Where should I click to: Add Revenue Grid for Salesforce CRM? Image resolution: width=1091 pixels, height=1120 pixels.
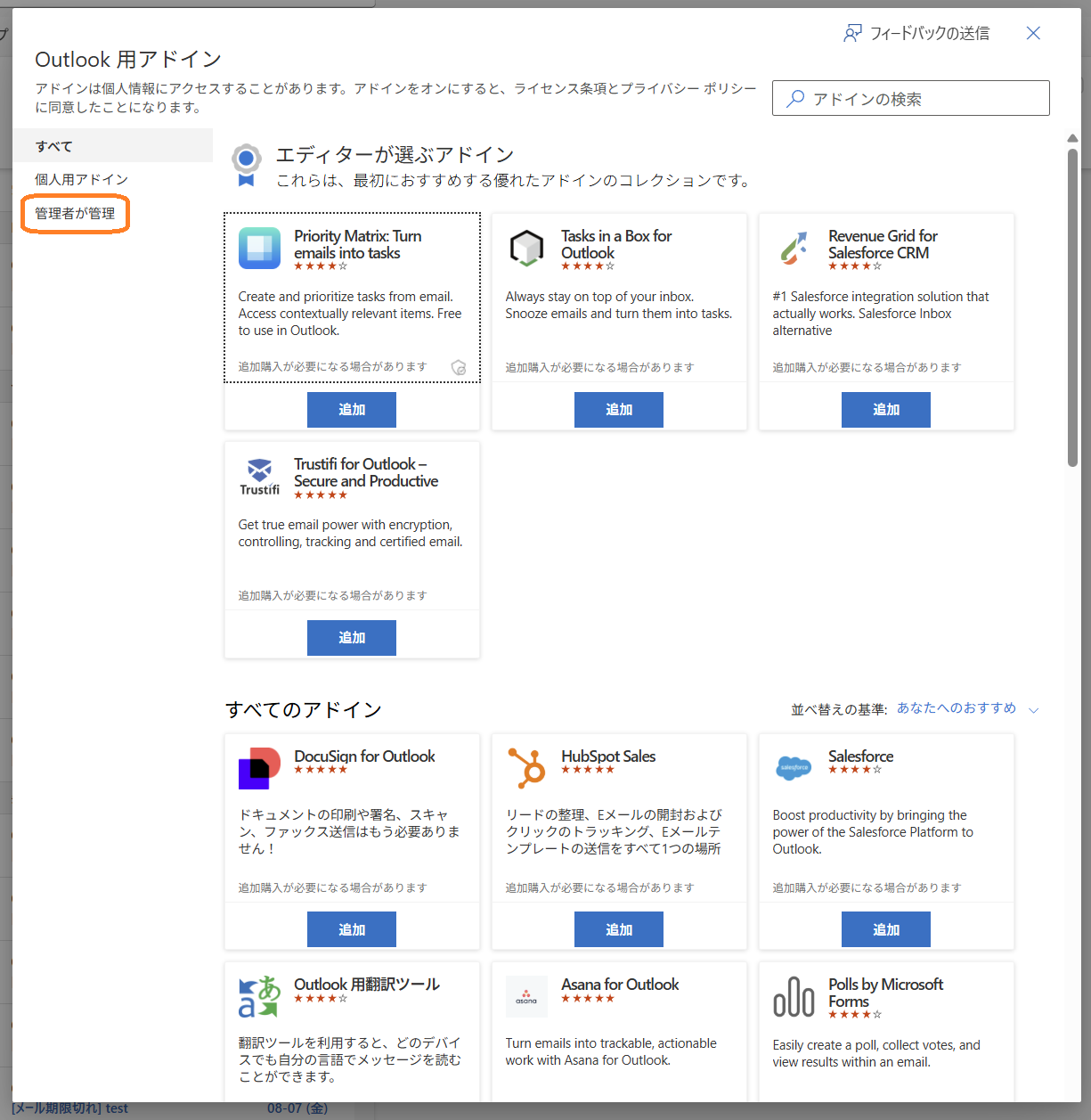coord(886,410)
